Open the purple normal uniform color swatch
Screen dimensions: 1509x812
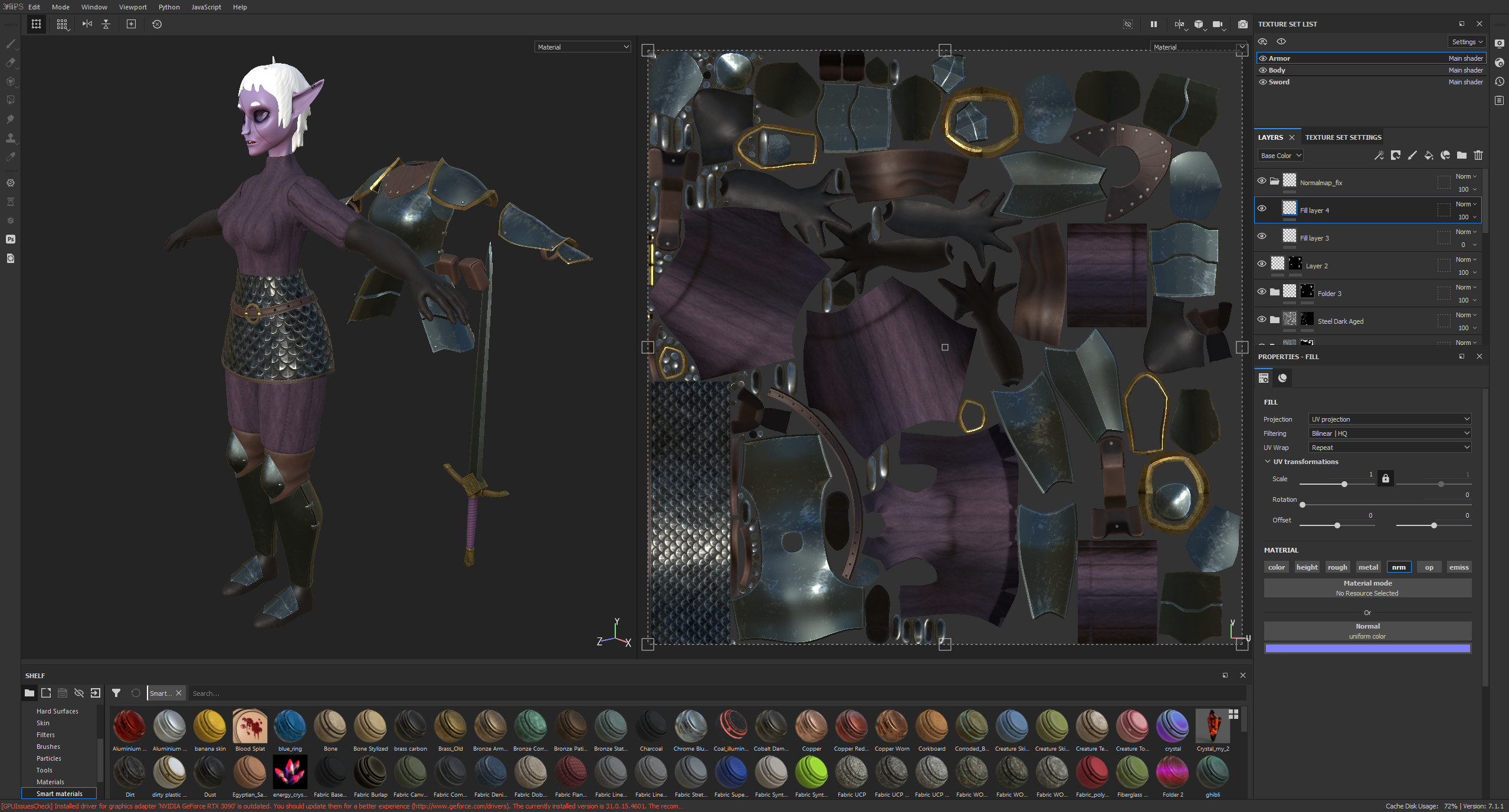[1367, 649]
